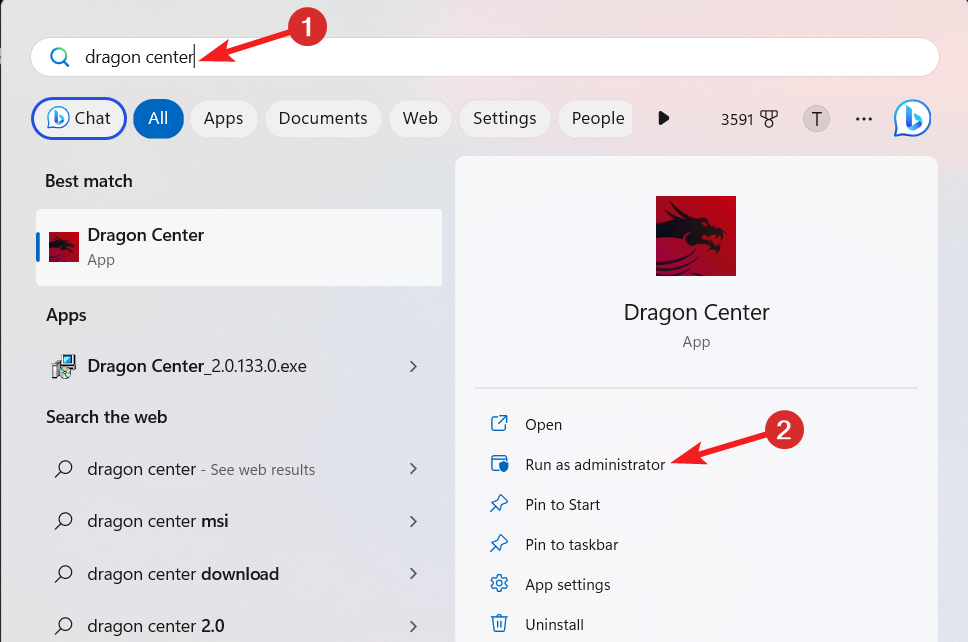Select the Dragon Center best match result
The height and width of the screenshot is (642, 968).
(x=239, y=247)
